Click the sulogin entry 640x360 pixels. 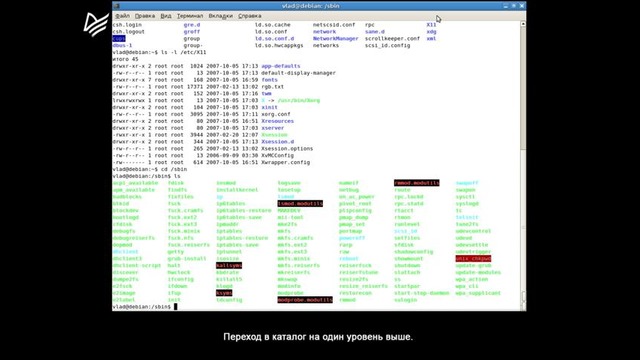click(406, 300)
